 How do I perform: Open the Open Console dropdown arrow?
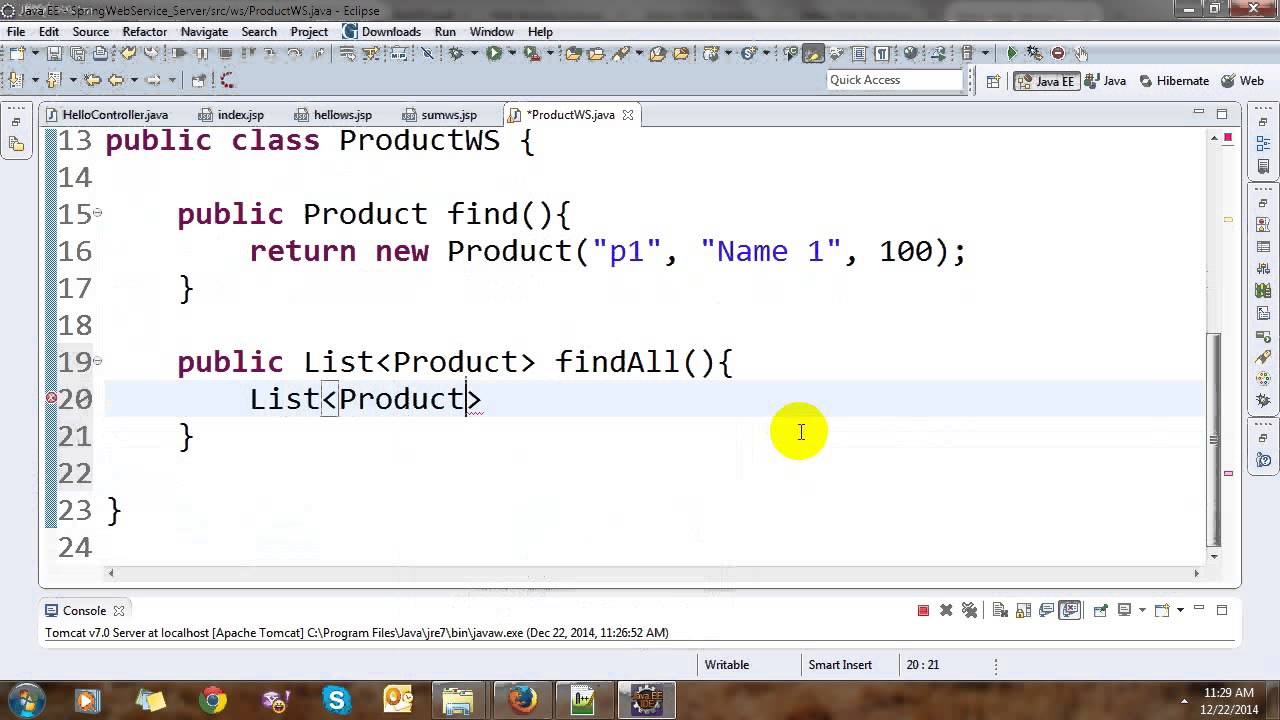(x=1180, y=610)
